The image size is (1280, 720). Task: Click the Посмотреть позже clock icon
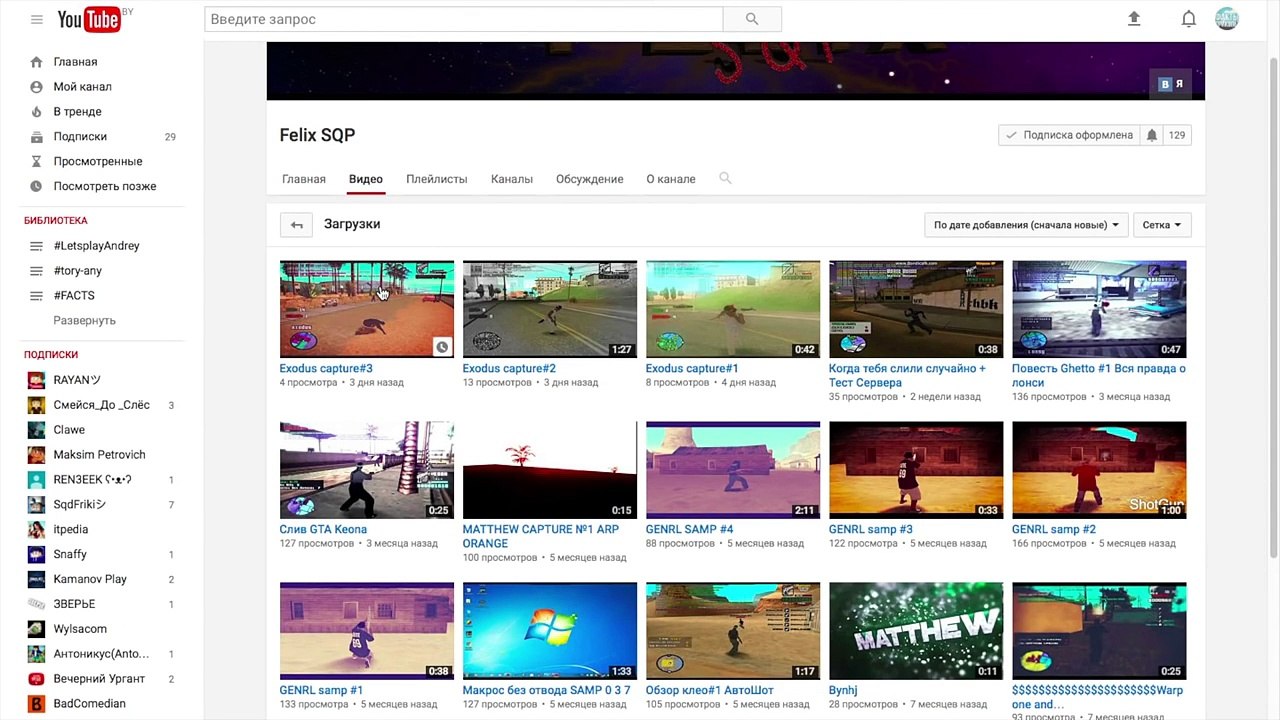36,186
